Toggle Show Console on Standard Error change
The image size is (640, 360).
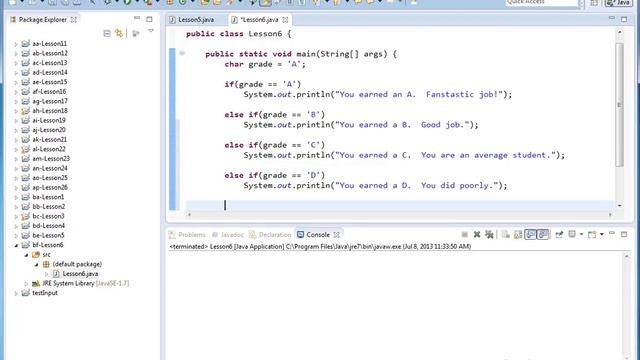[x=543, y=234]
